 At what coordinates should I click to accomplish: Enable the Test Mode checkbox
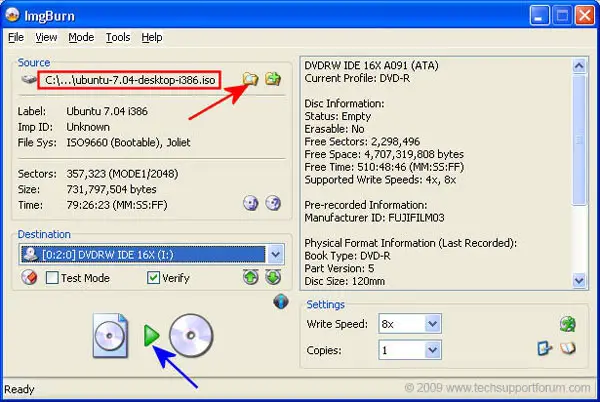[x=52, y=278]
